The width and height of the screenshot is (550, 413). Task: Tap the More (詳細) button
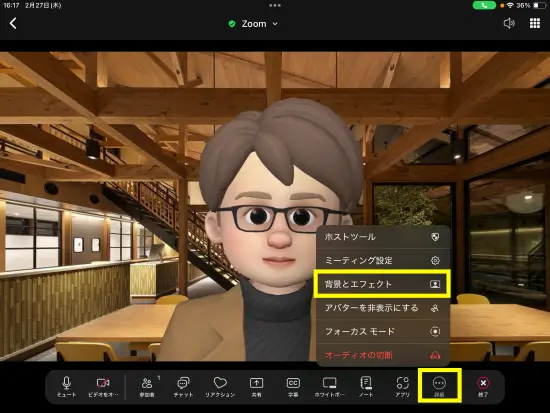point(439,386)
